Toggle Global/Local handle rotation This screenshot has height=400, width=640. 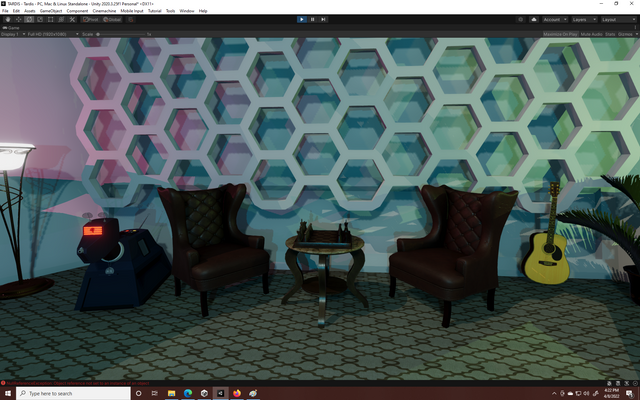pyautogui.click(x=112, y=19)
